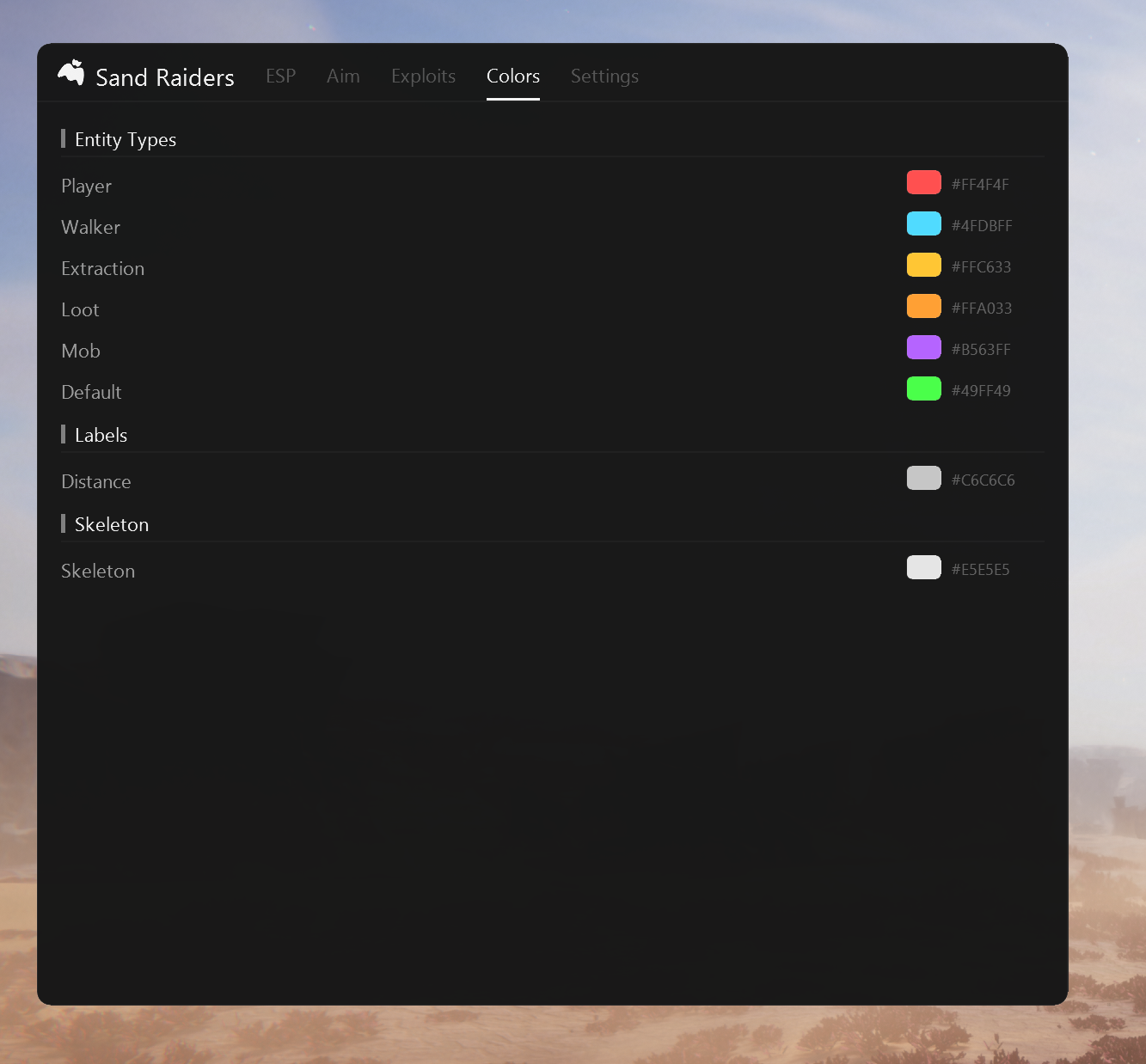Click the Sand Raiders title text
Viewport: 1146px width, 1064px height.
[x=165, y=77]
